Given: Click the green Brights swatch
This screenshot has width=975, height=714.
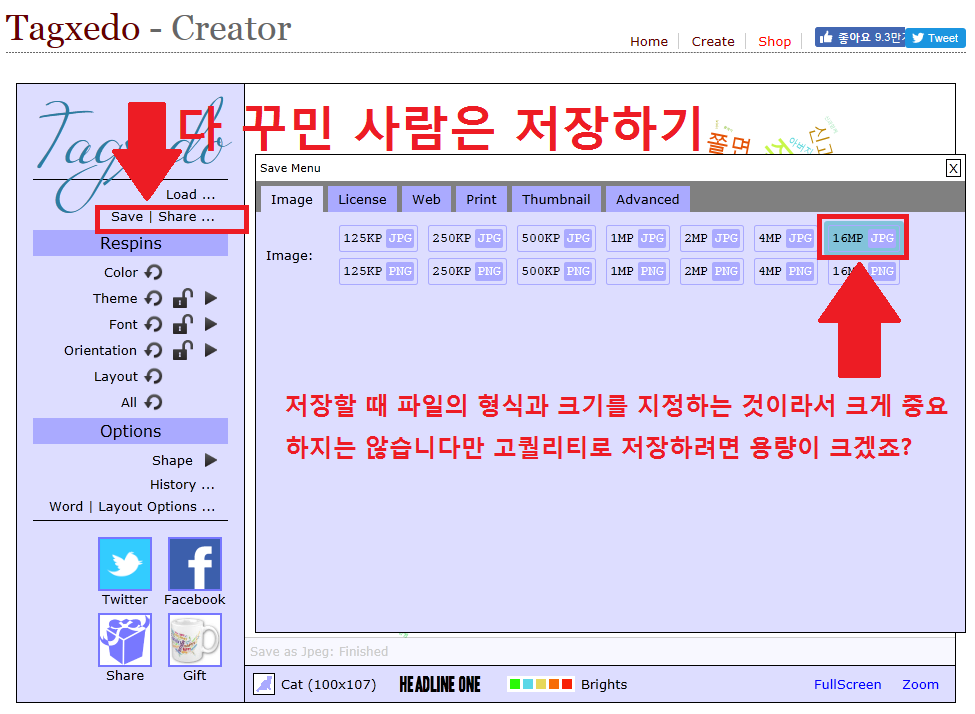Looking at the screenshot, I should pos(514,684).
